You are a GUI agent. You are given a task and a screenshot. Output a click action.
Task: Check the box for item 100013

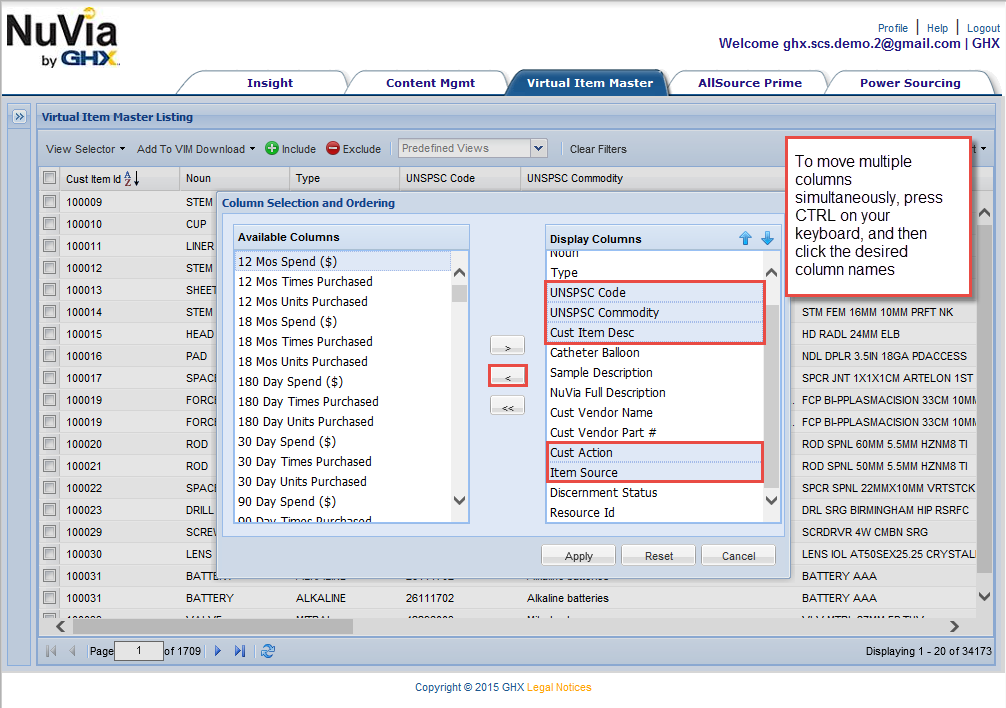coord(49,289)
